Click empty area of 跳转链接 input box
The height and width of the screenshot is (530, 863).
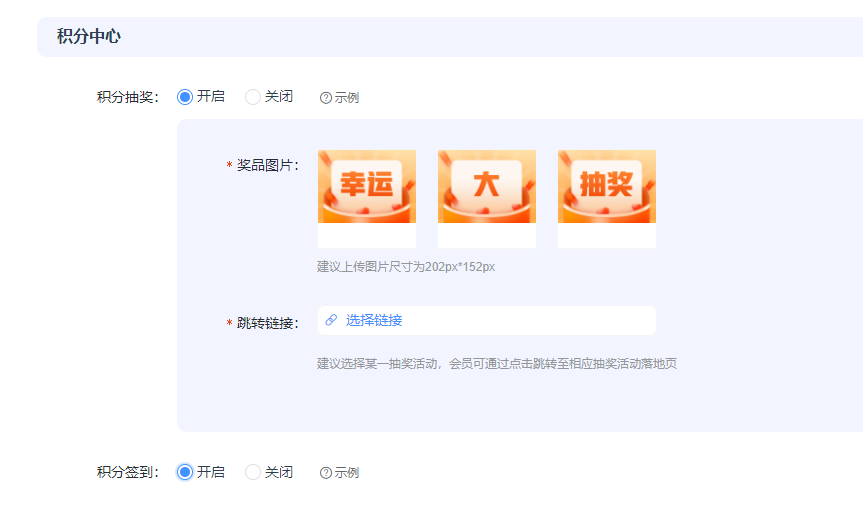540,320
